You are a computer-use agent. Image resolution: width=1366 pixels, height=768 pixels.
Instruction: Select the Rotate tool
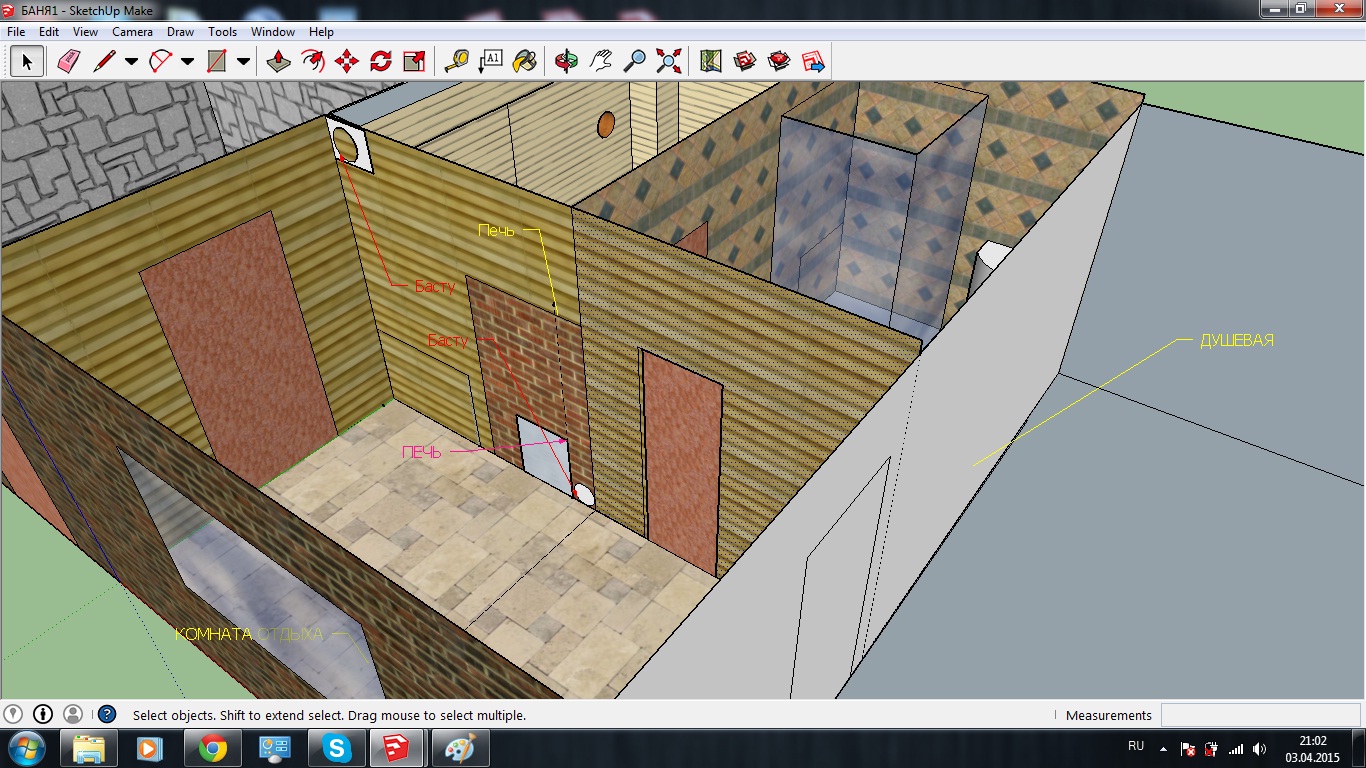[381, 62]
